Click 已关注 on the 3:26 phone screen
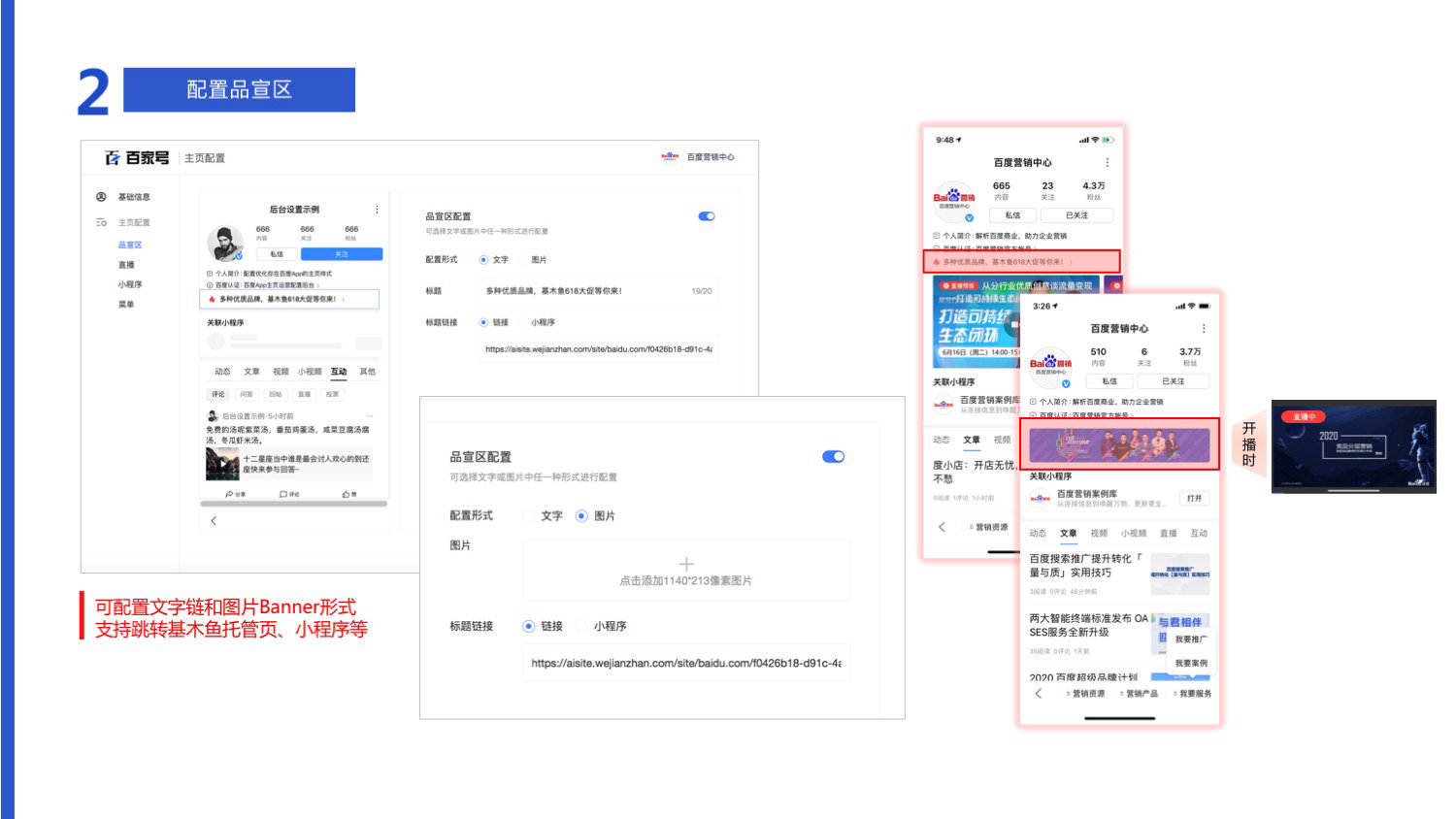The height and width of the screenshot is (819, 1456). click(1174, 381)
